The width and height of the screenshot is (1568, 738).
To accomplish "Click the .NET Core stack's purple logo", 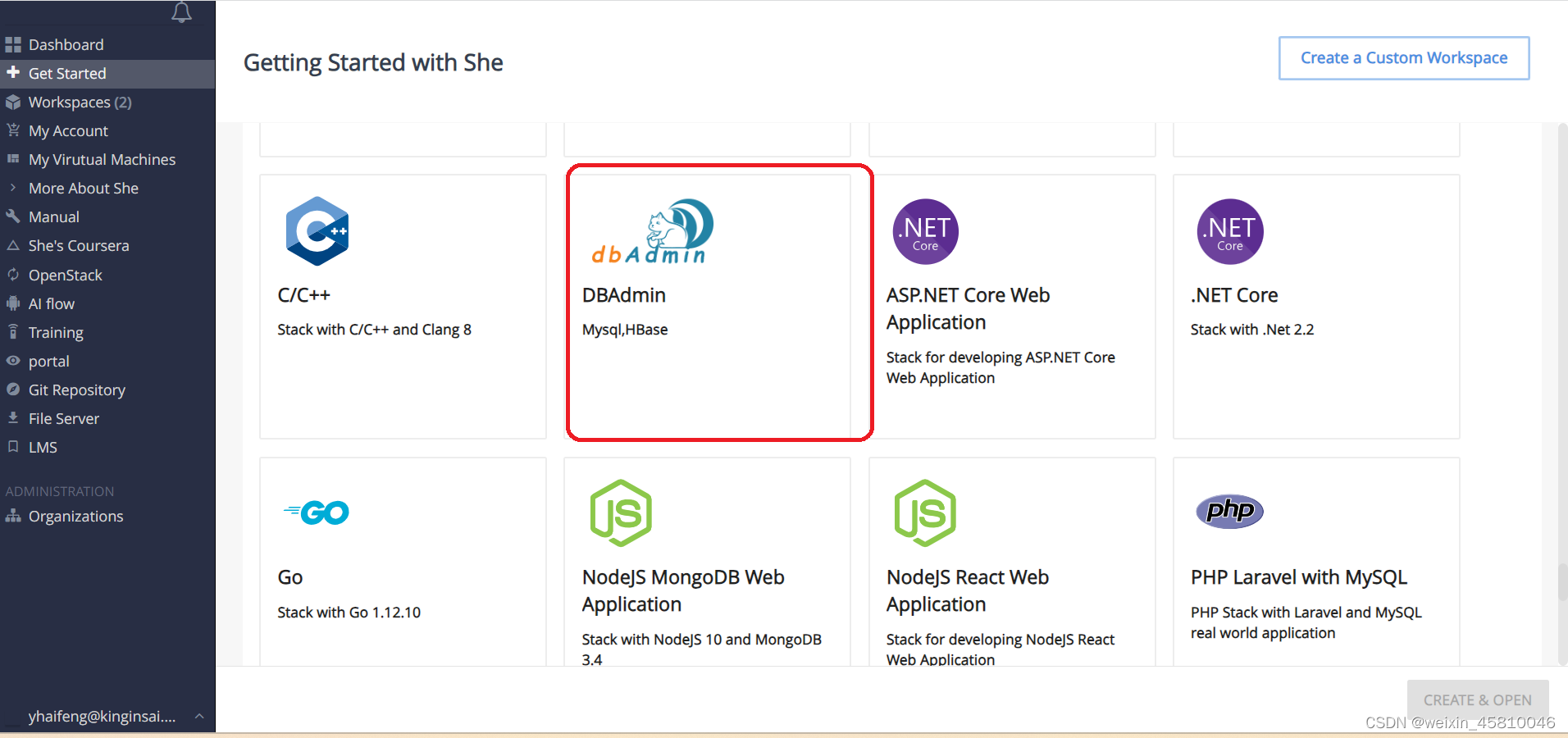I will coord(1230,231).
